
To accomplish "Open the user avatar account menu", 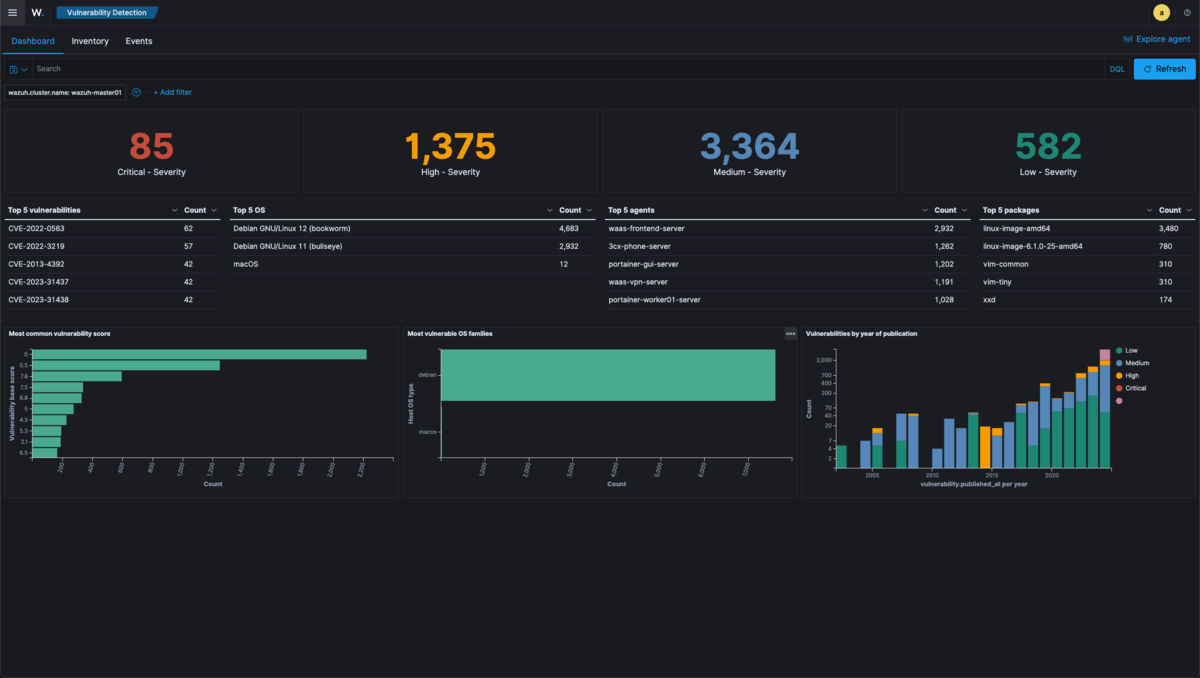I will click(1161, 13).
